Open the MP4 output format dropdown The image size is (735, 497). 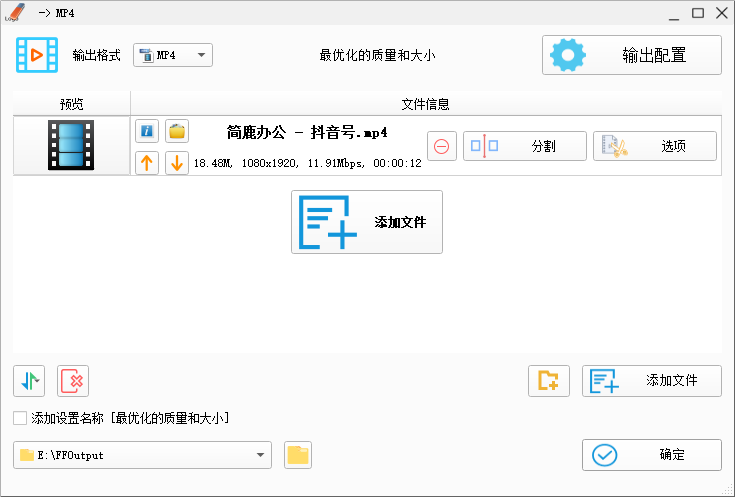[172, 55]
